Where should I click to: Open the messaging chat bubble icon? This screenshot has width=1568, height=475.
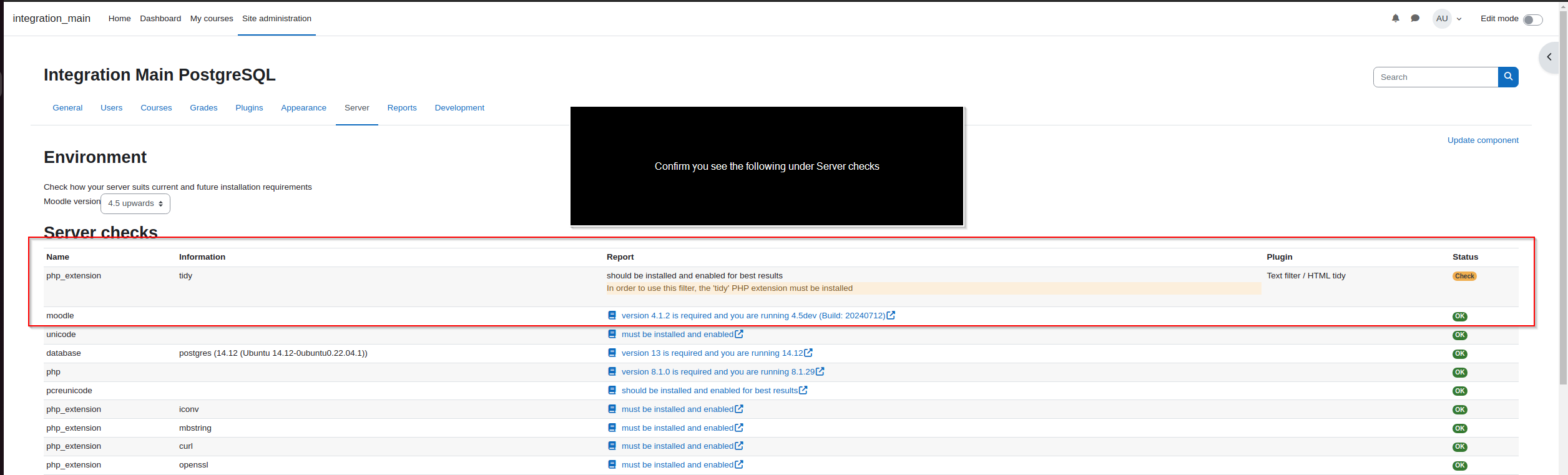pos(1415,19)
